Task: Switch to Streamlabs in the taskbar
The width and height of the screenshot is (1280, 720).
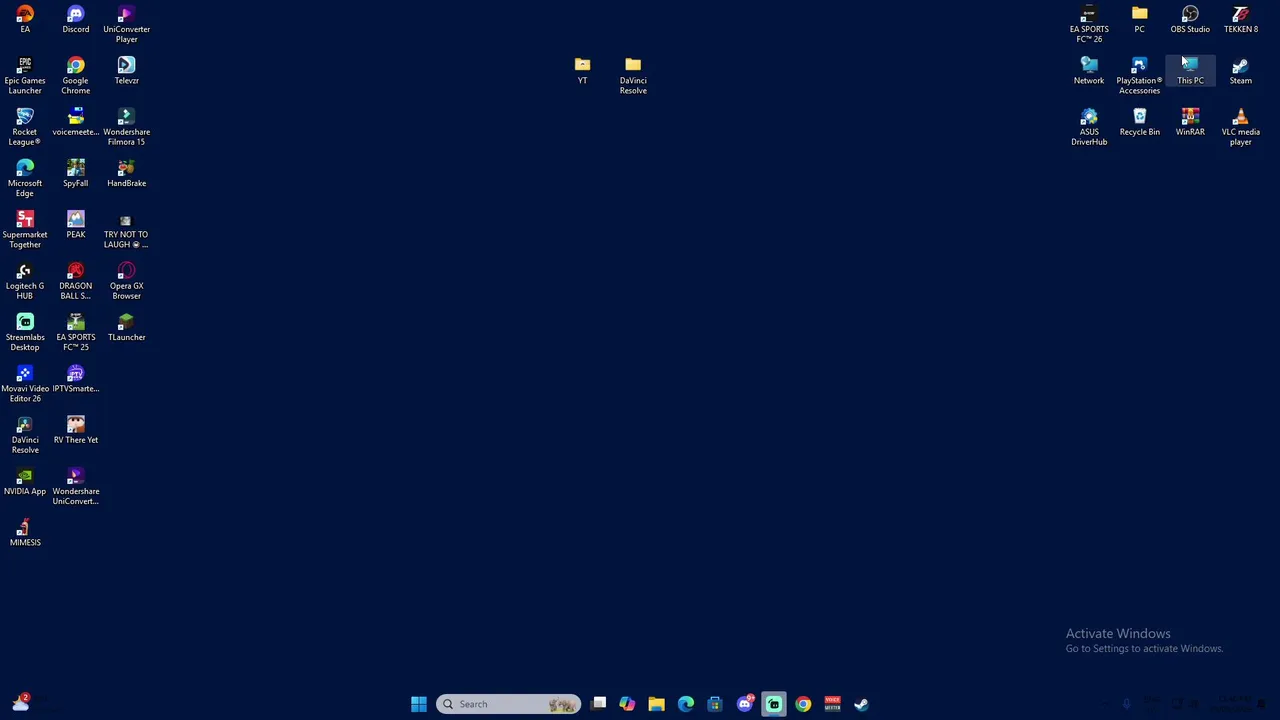Action: click(774, 704)
